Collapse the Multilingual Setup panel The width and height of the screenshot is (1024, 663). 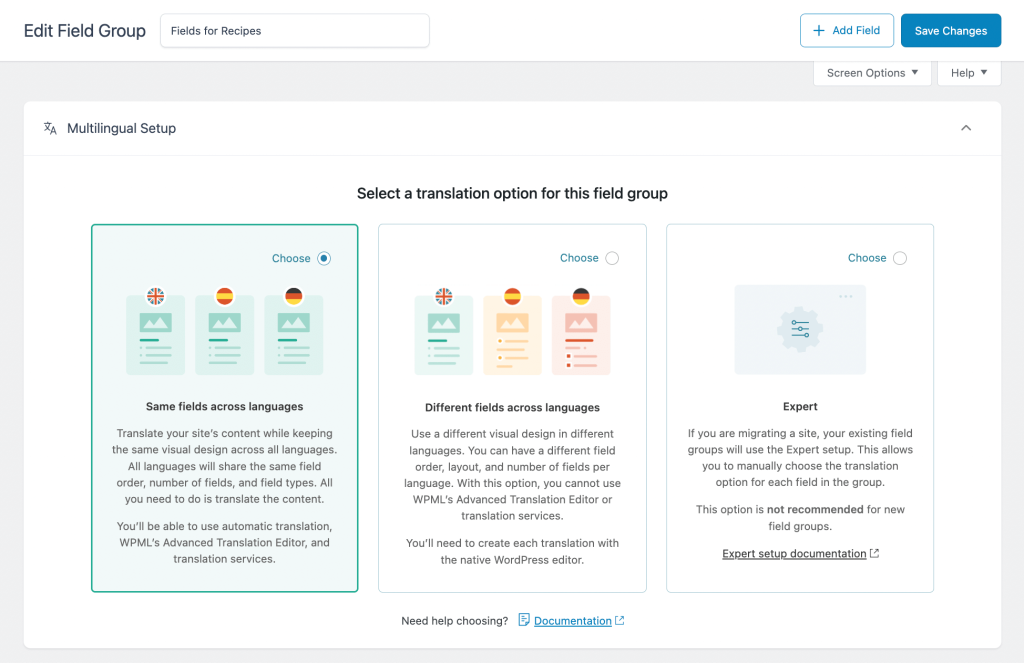[966, 128]
